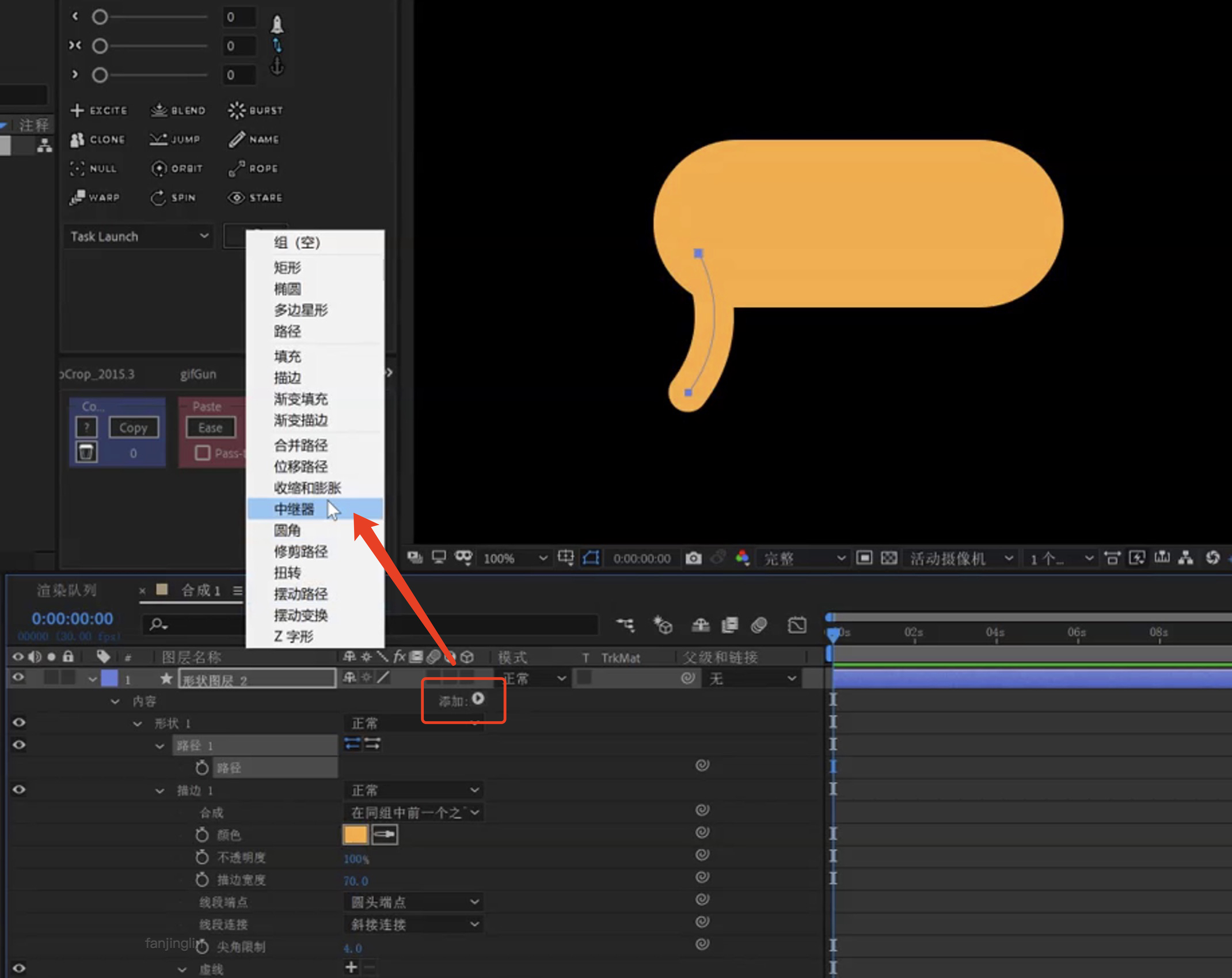Click the BURST preset button
1232x978 pixels.
click(x=255, y=110)
